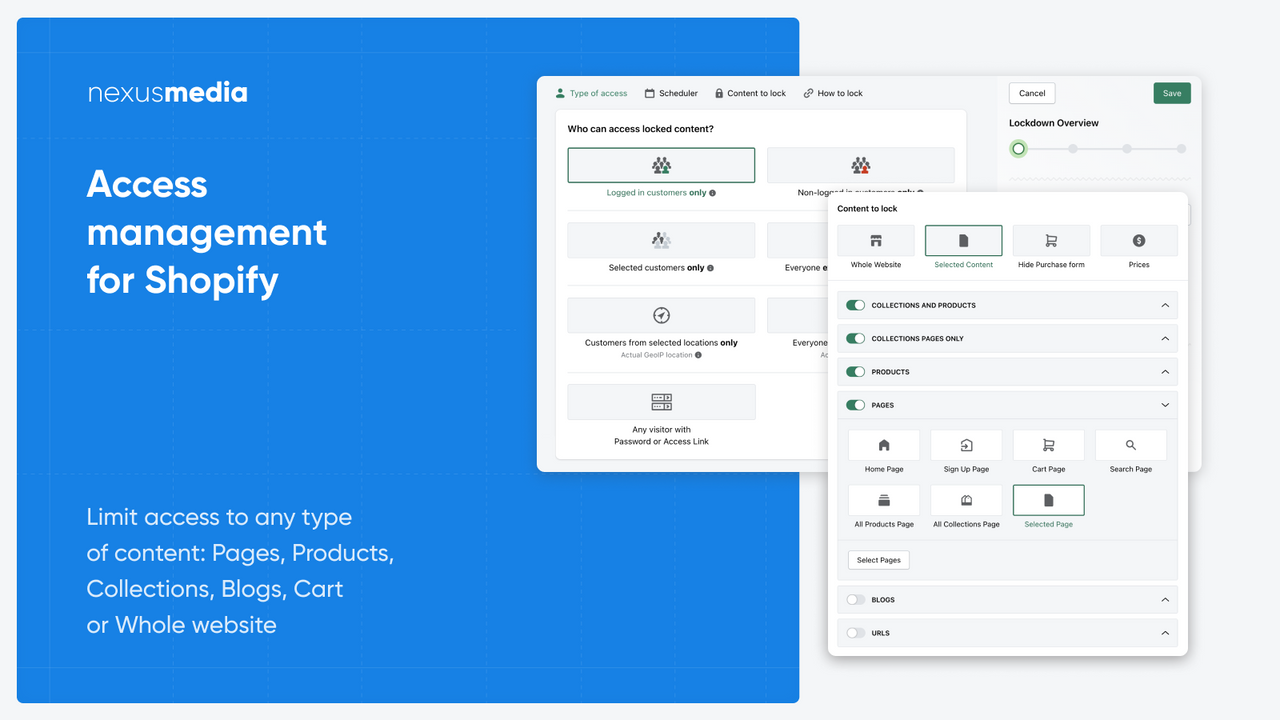The height and width of the screenshot is (720, 1280).
Task: Pick the Home Page icon
Action: [883, 444]
